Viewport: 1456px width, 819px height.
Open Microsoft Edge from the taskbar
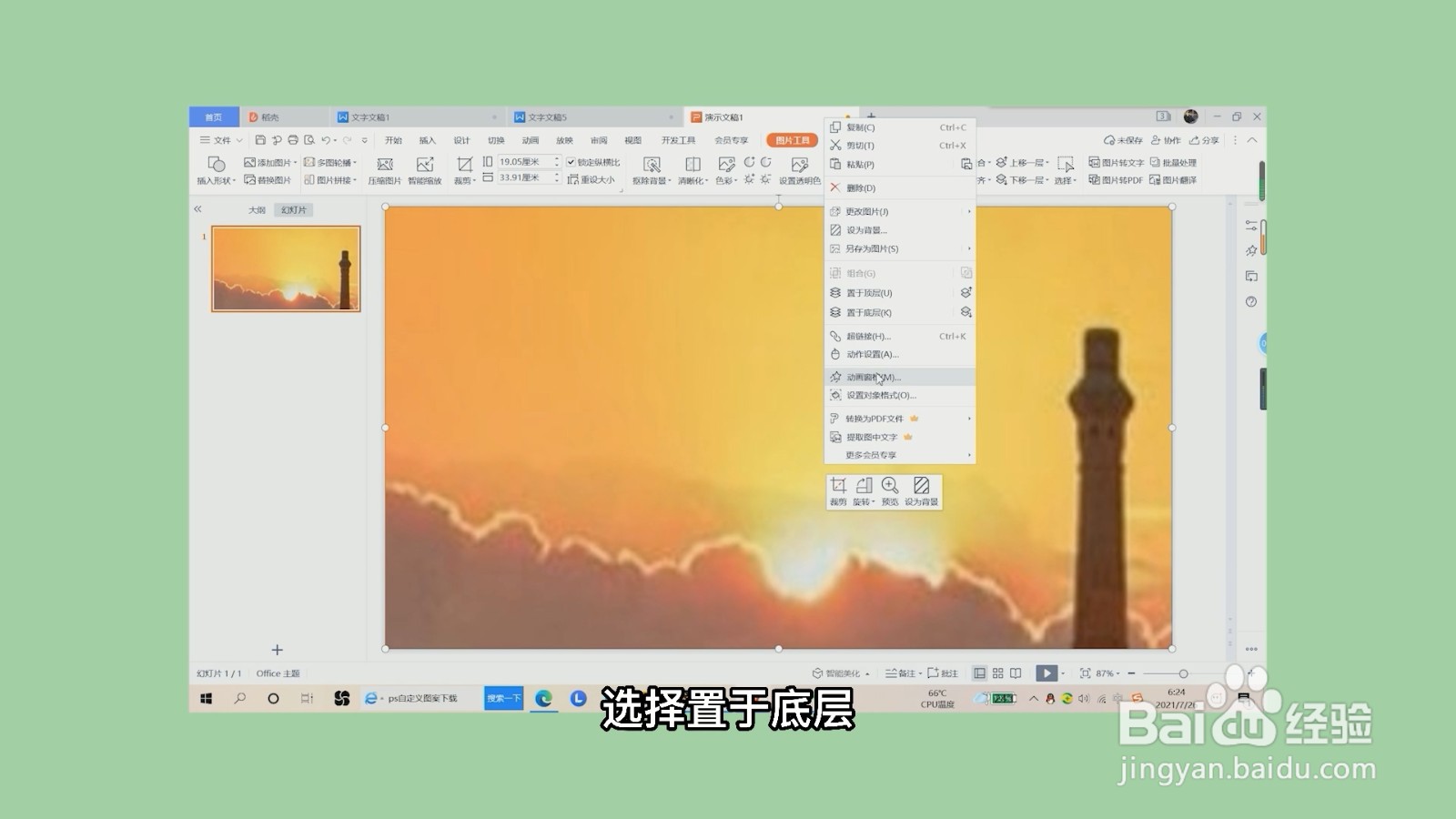[x=545, y=697]
